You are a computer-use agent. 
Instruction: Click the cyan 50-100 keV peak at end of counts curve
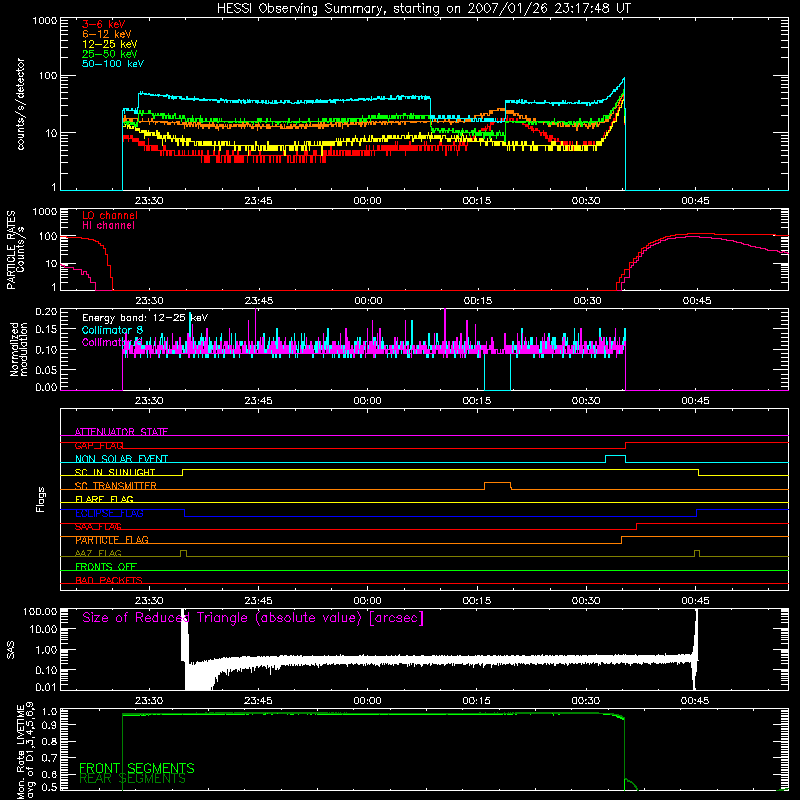623,79
